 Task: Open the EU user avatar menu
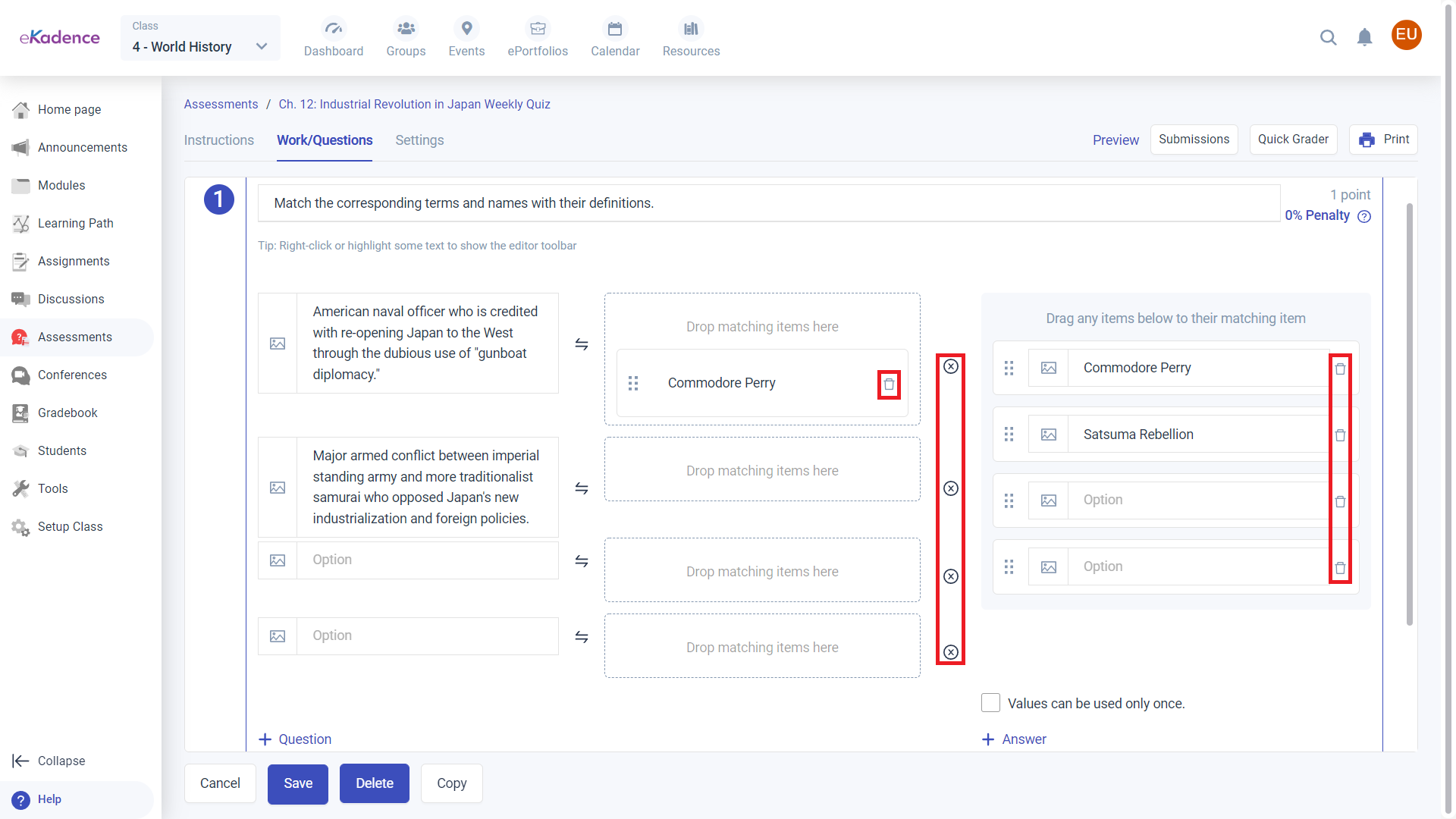tap(1406, 35)
